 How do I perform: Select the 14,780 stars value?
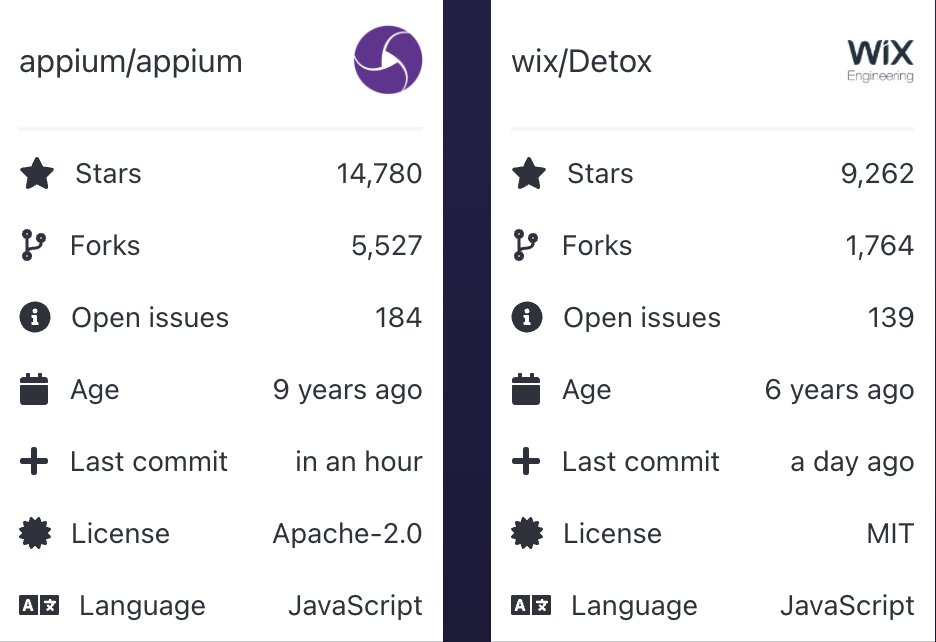379,174
